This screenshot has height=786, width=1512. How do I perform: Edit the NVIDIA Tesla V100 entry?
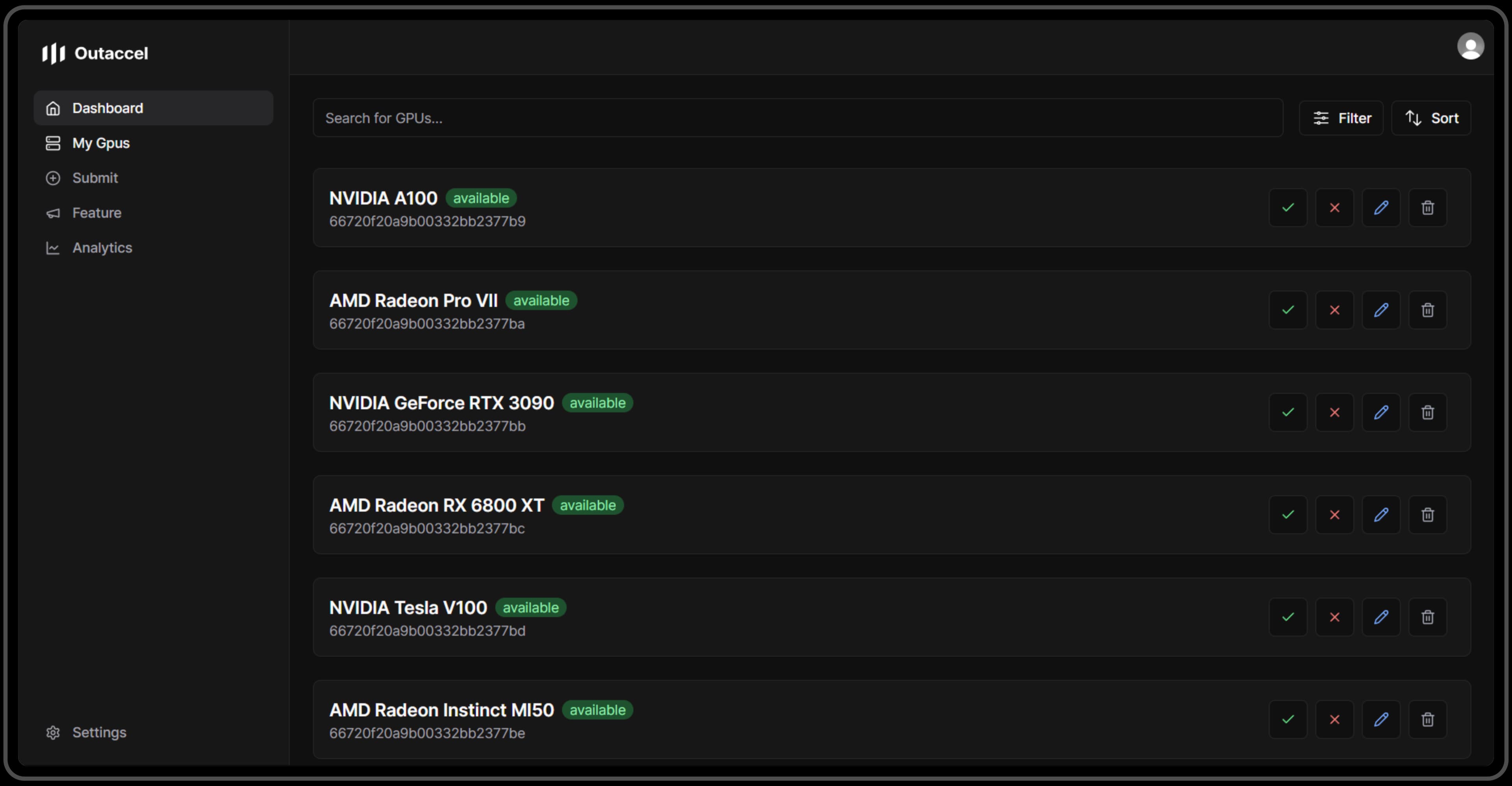point(1381,617)
